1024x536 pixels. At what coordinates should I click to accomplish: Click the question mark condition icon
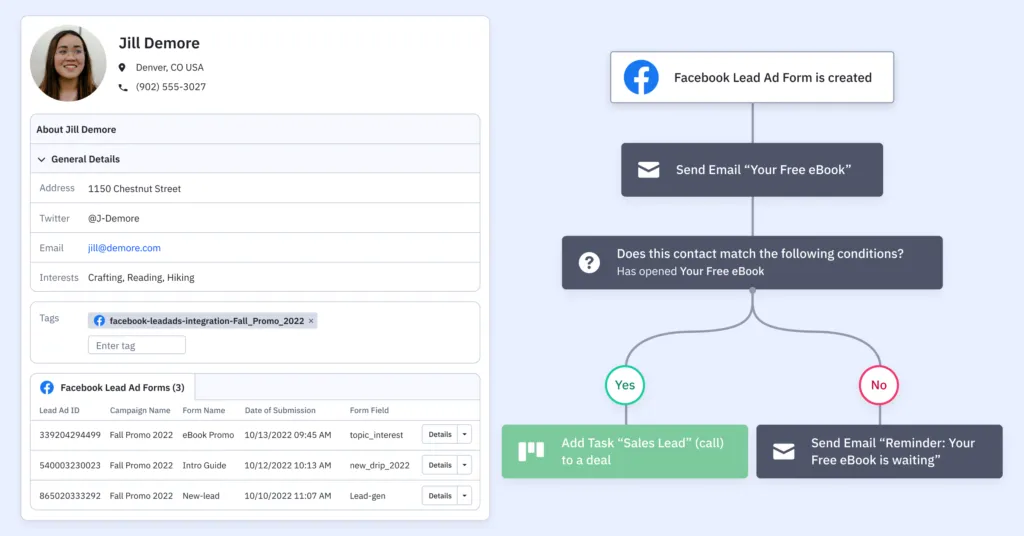(x=589, y=262)
